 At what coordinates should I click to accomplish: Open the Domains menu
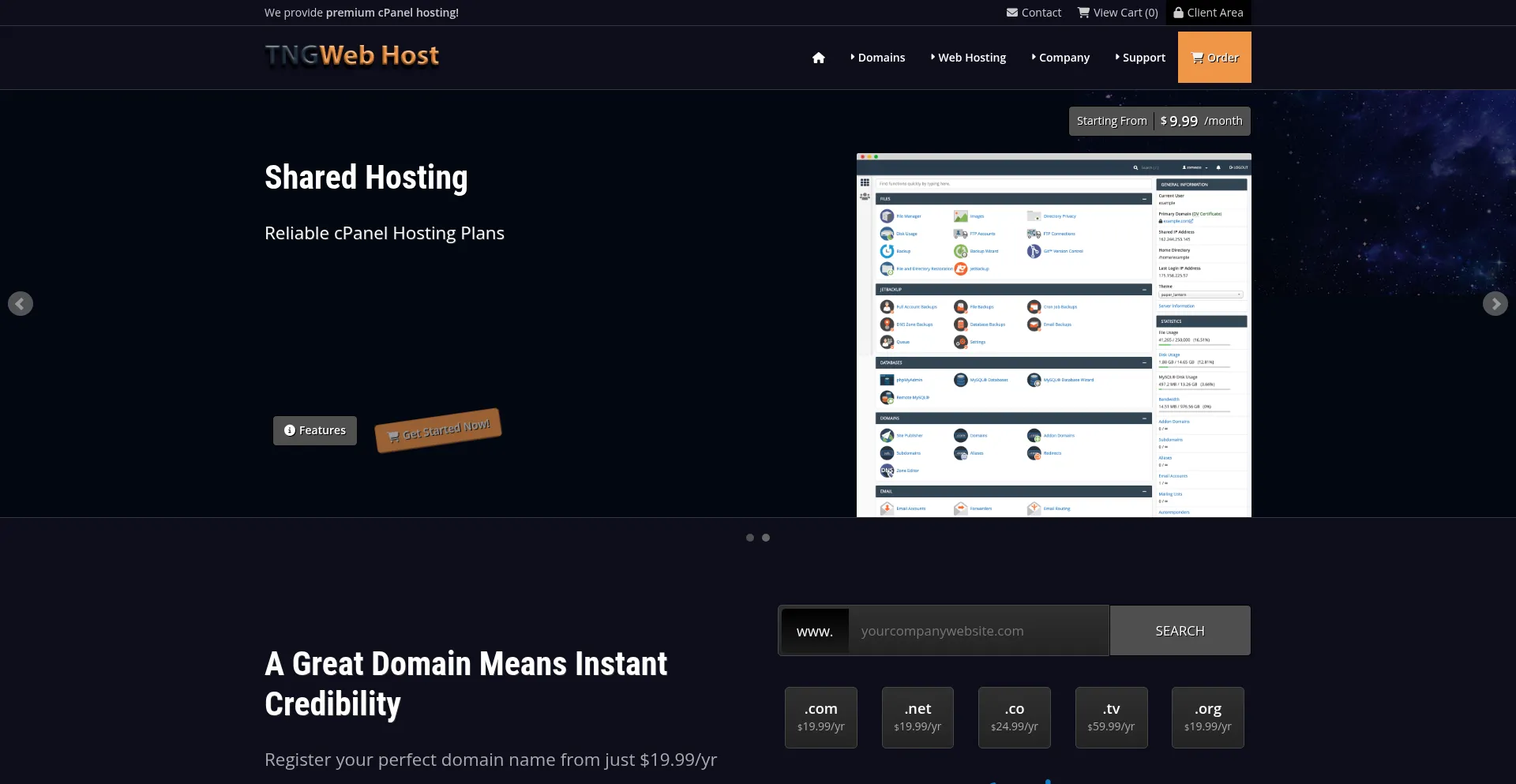tap(878, 58)
